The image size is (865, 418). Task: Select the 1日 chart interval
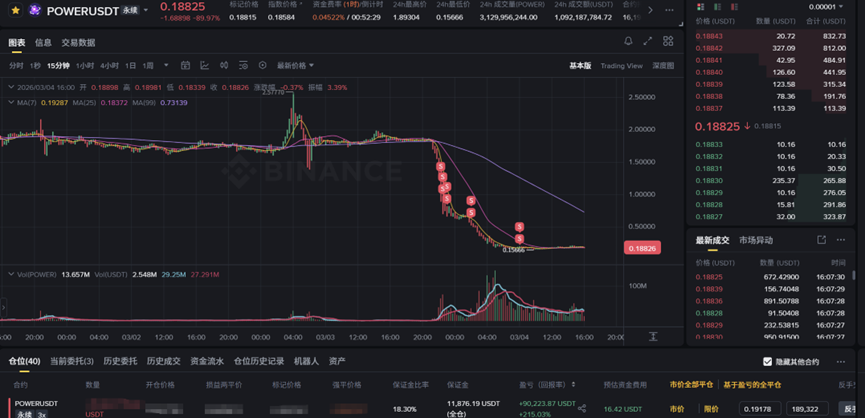pyautogui.click(x=130, y=66)
